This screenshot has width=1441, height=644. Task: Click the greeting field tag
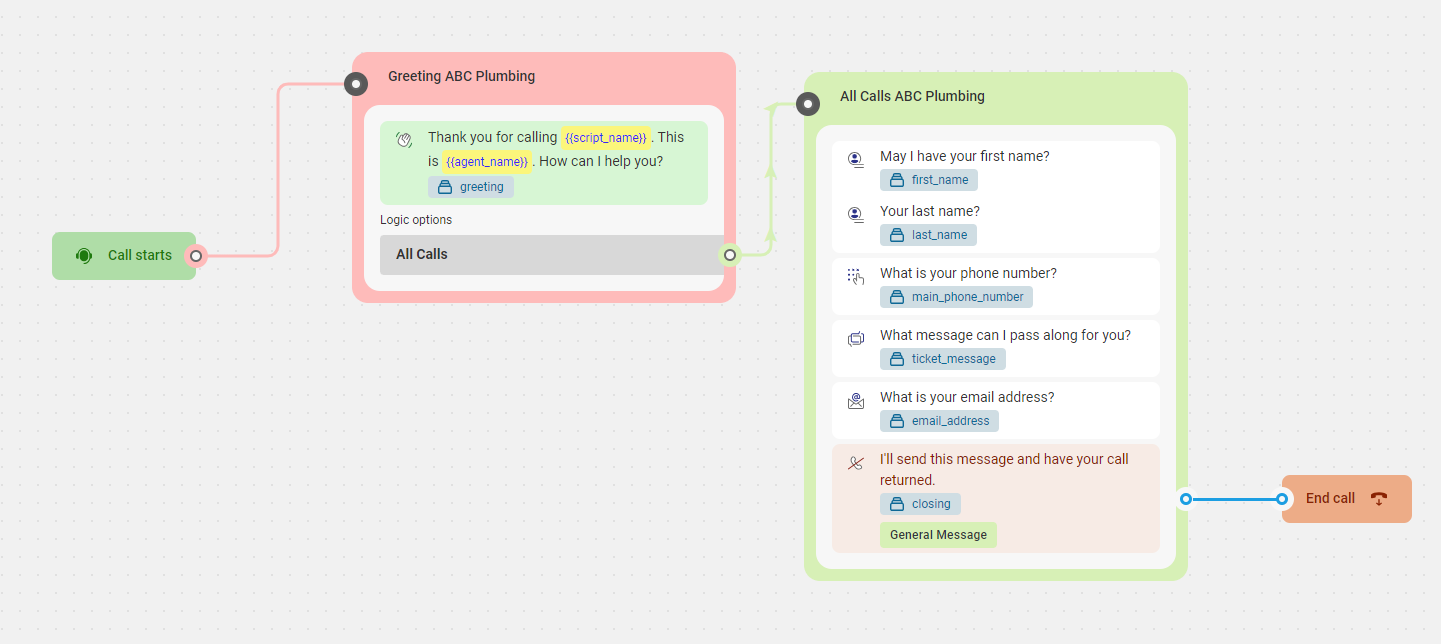[471, 187]
